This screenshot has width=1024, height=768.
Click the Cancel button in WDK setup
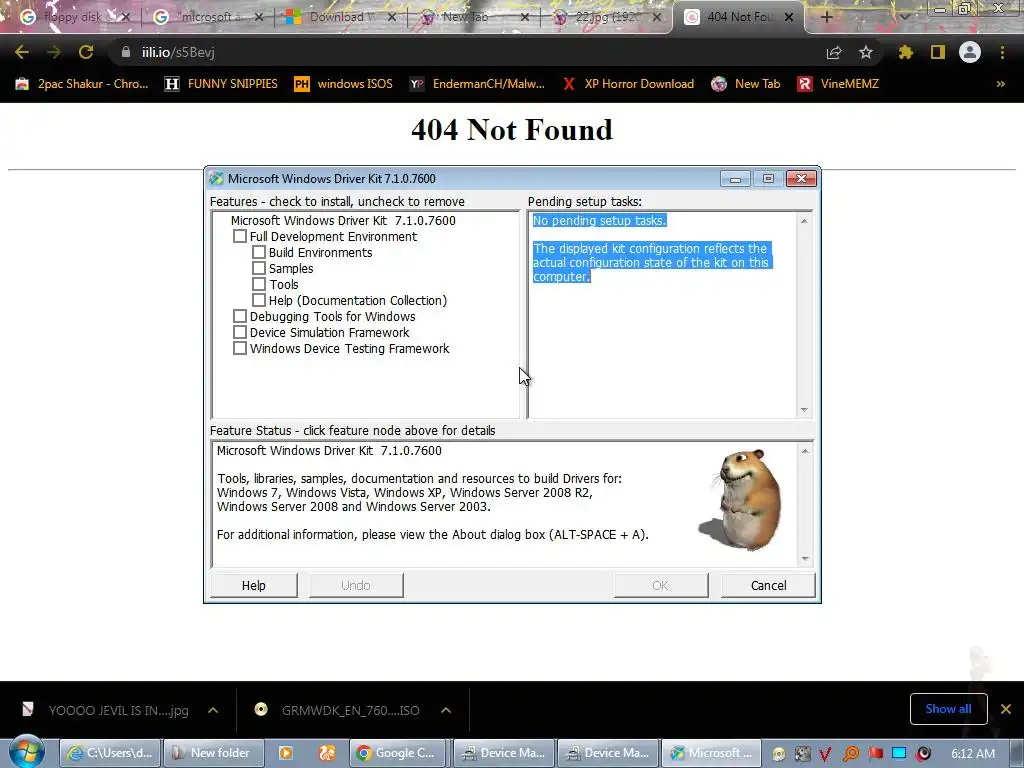(768, 585)
